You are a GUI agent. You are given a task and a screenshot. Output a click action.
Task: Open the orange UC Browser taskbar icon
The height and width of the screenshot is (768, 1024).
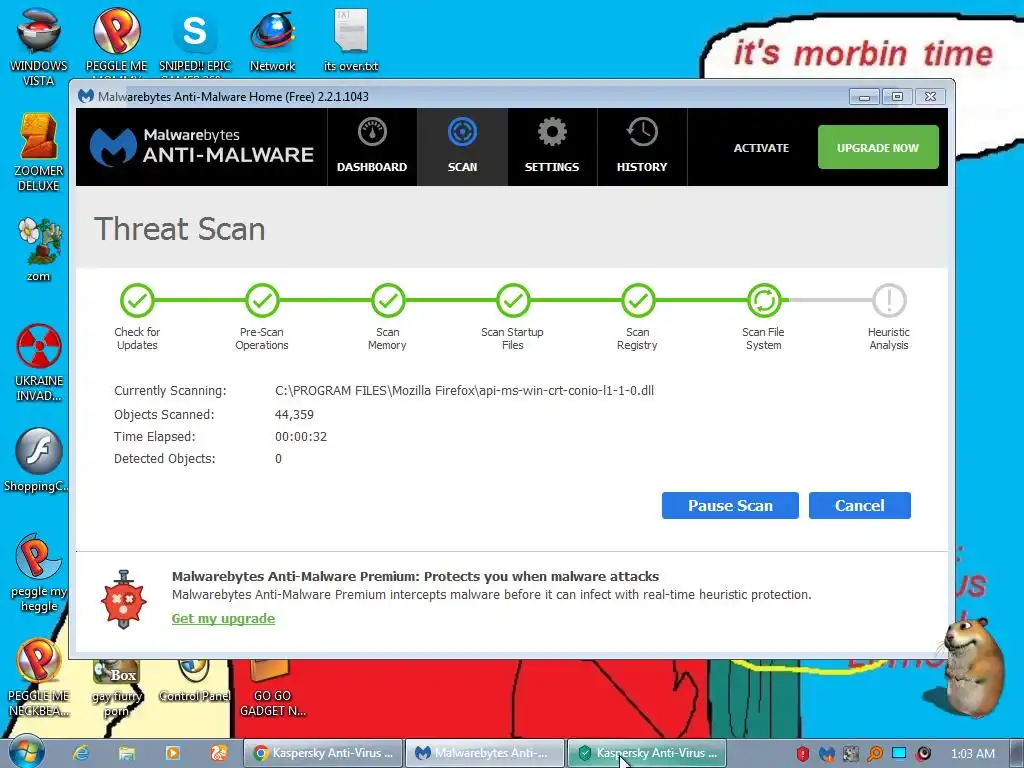click(x=218, y=753)
